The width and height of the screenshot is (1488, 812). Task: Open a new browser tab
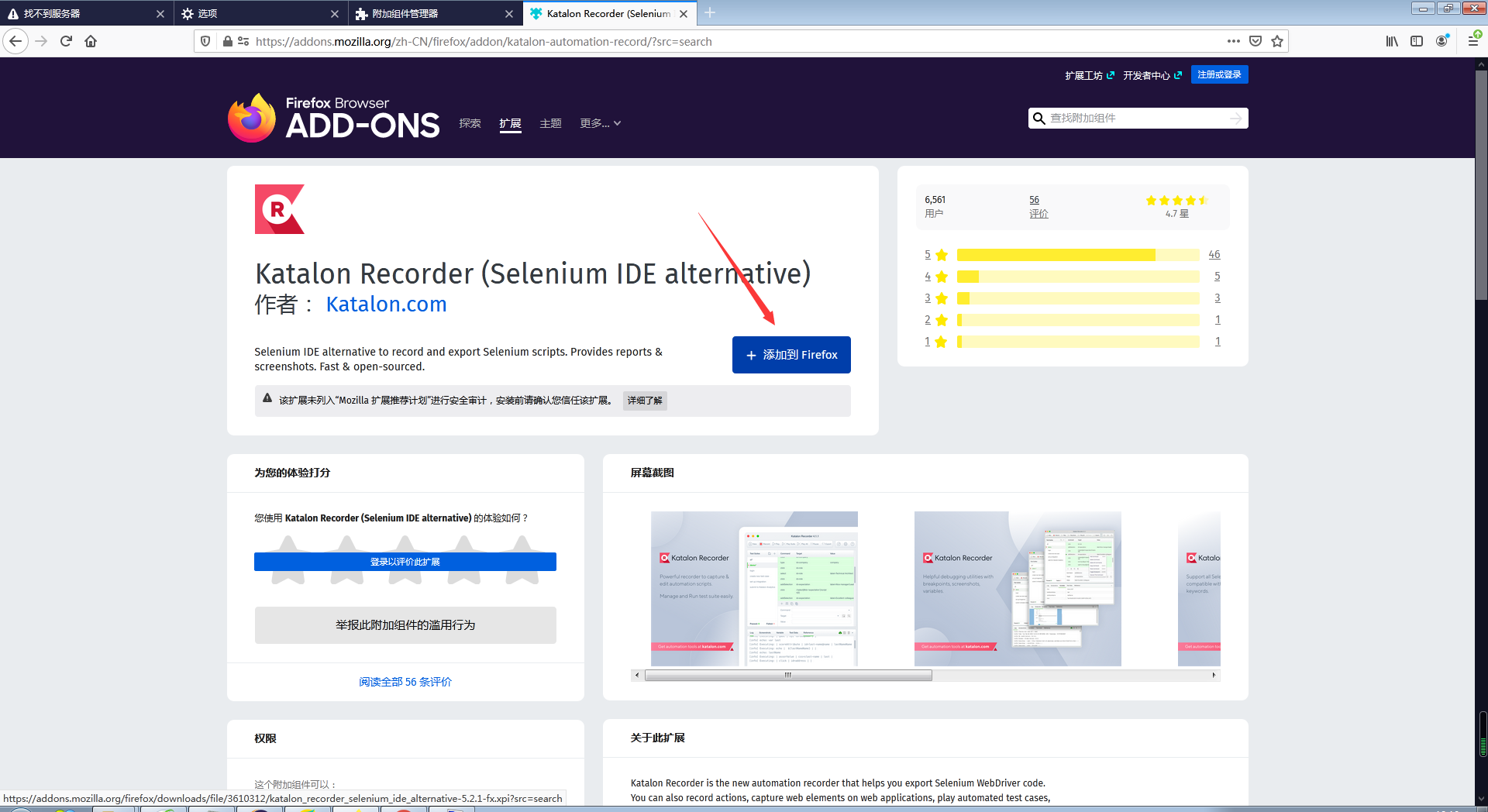point(710,13)
